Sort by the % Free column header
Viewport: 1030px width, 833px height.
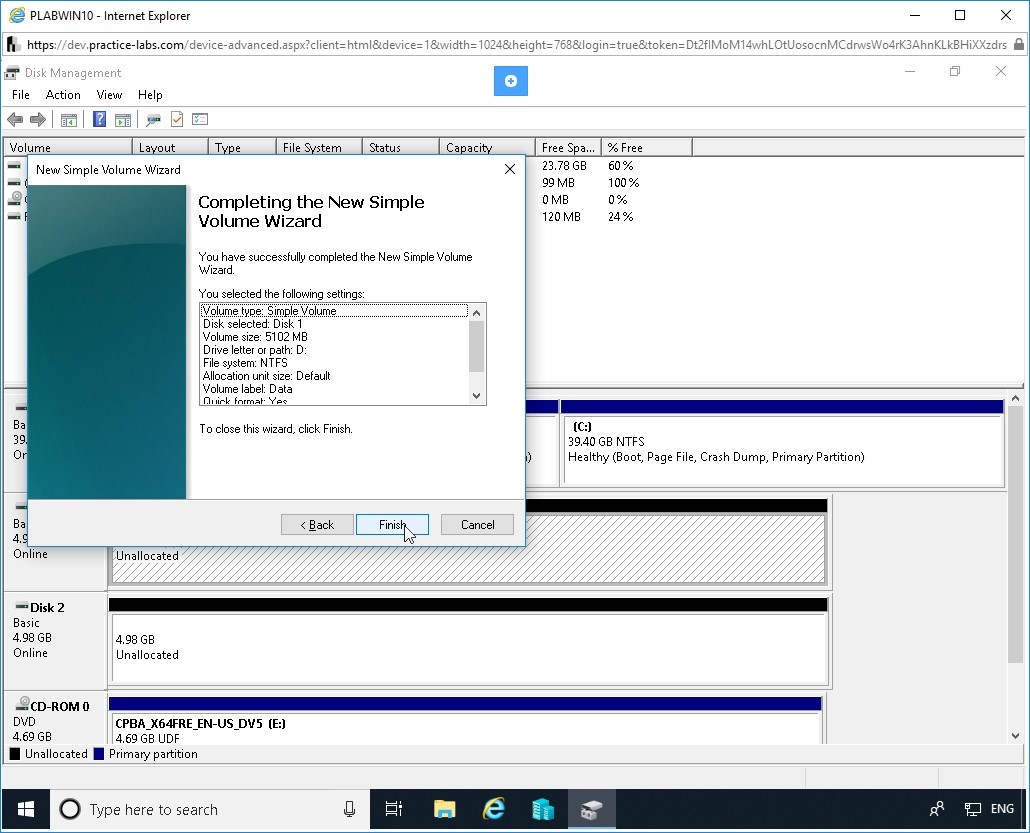pyautogui.click(x=647, y=147)
